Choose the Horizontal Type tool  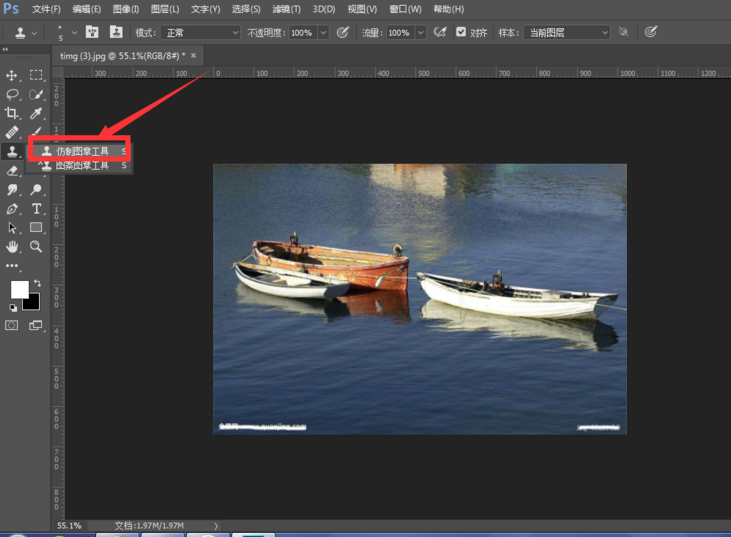(36, 208)
